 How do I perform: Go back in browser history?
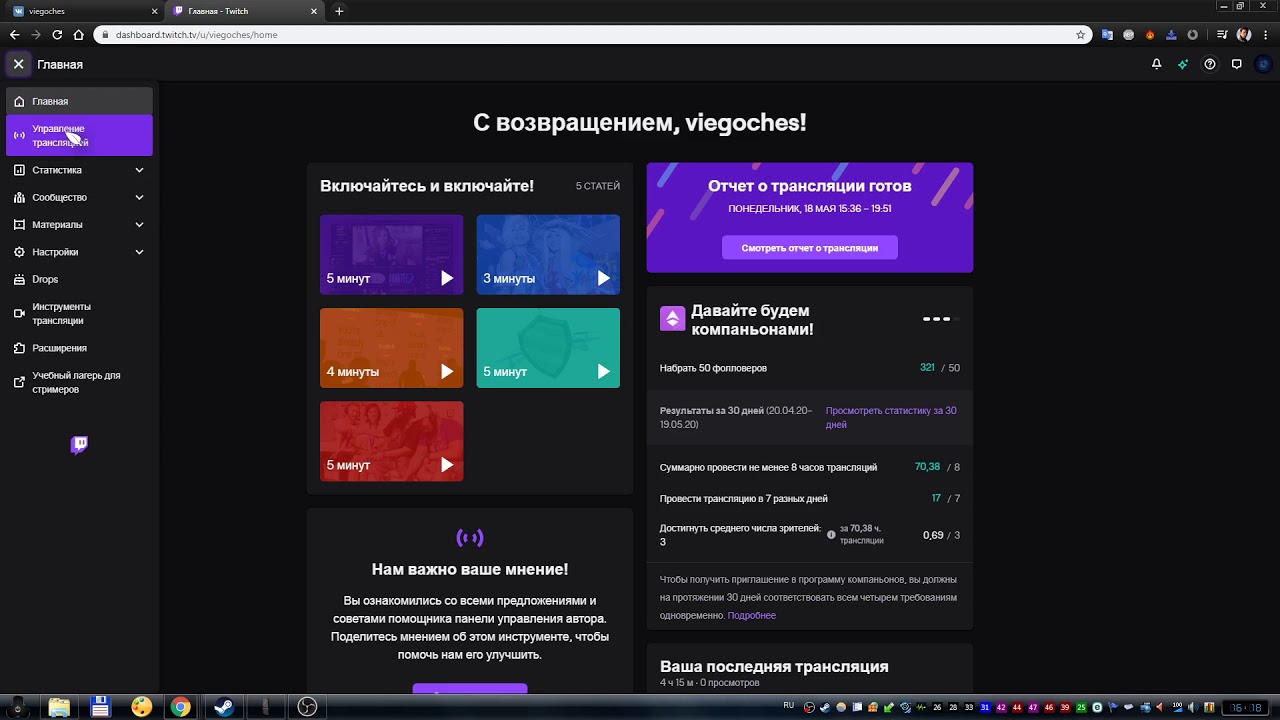(14, 35)
